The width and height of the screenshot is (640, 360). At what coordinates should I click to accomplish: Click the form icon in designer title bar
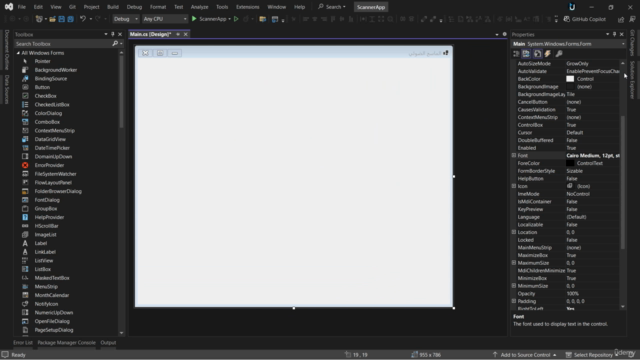446,53
